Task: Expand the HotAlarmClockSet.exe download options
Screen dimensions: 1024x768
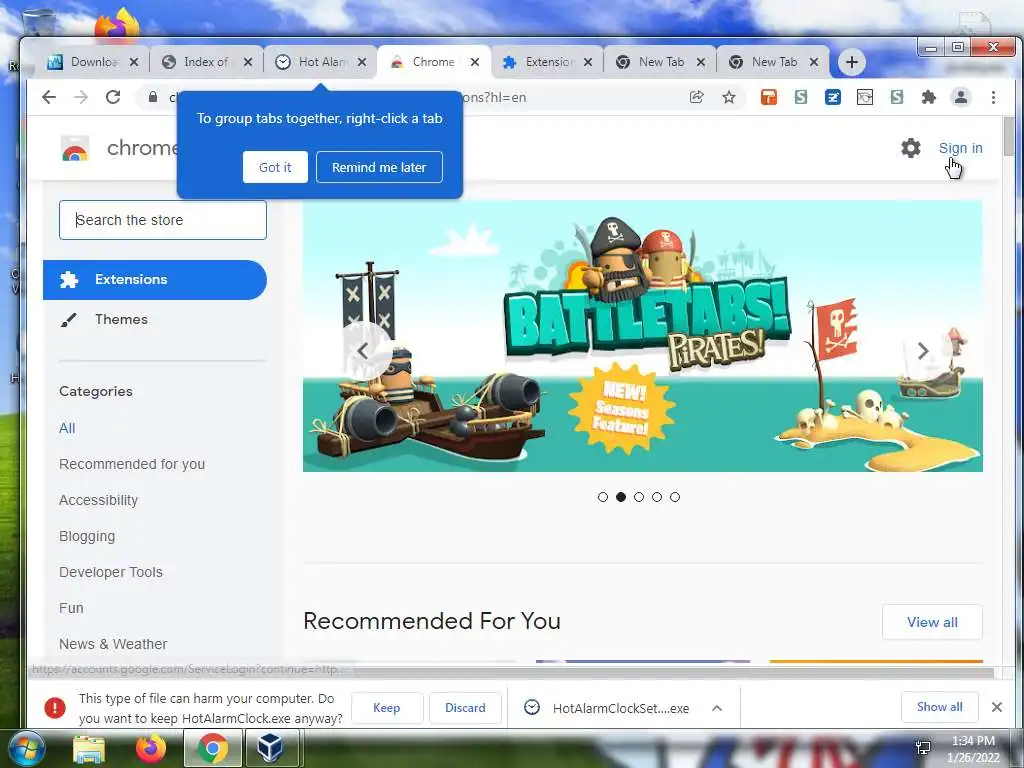Action: pos(716,708)
